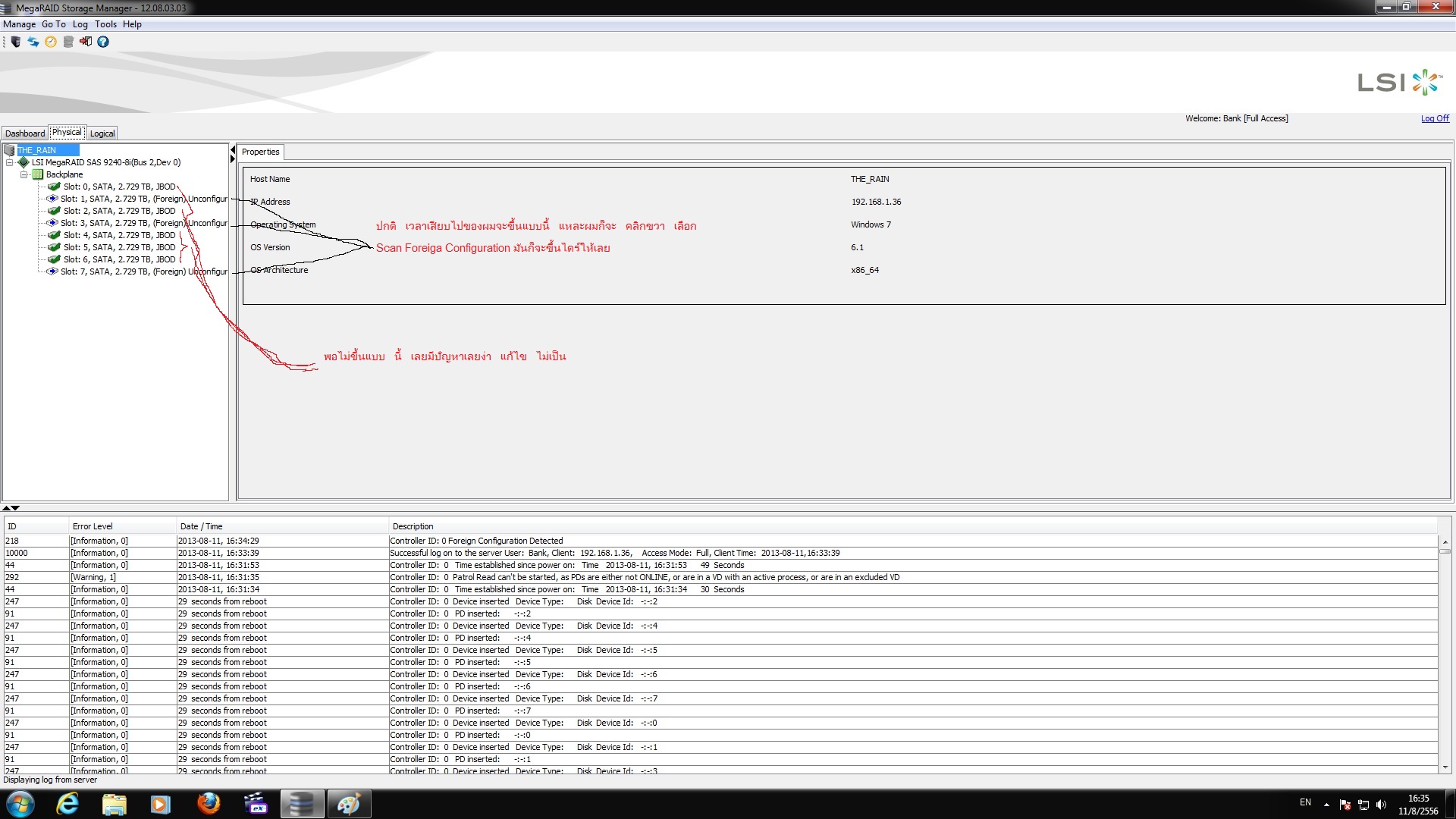The width and height of the screenshot is (1456, 819).
Task: Switch to the Logical tab
Action: click(x=102, y=133)
